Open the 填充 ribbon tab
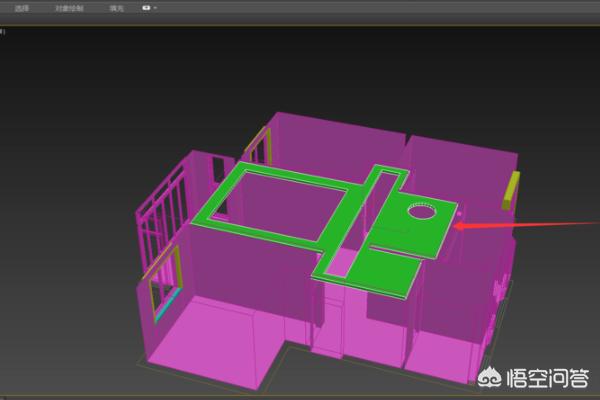The height and width of the screenshot is (400, 600). 116,8
